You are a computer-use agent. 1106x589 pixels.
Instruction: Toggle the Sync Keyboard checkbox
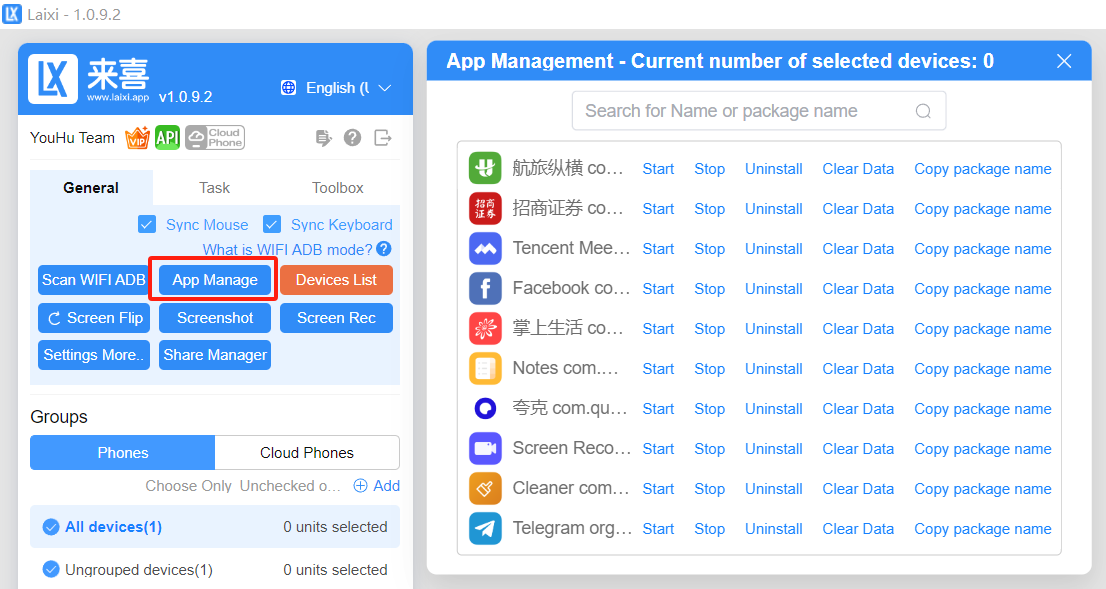(272, 224)
